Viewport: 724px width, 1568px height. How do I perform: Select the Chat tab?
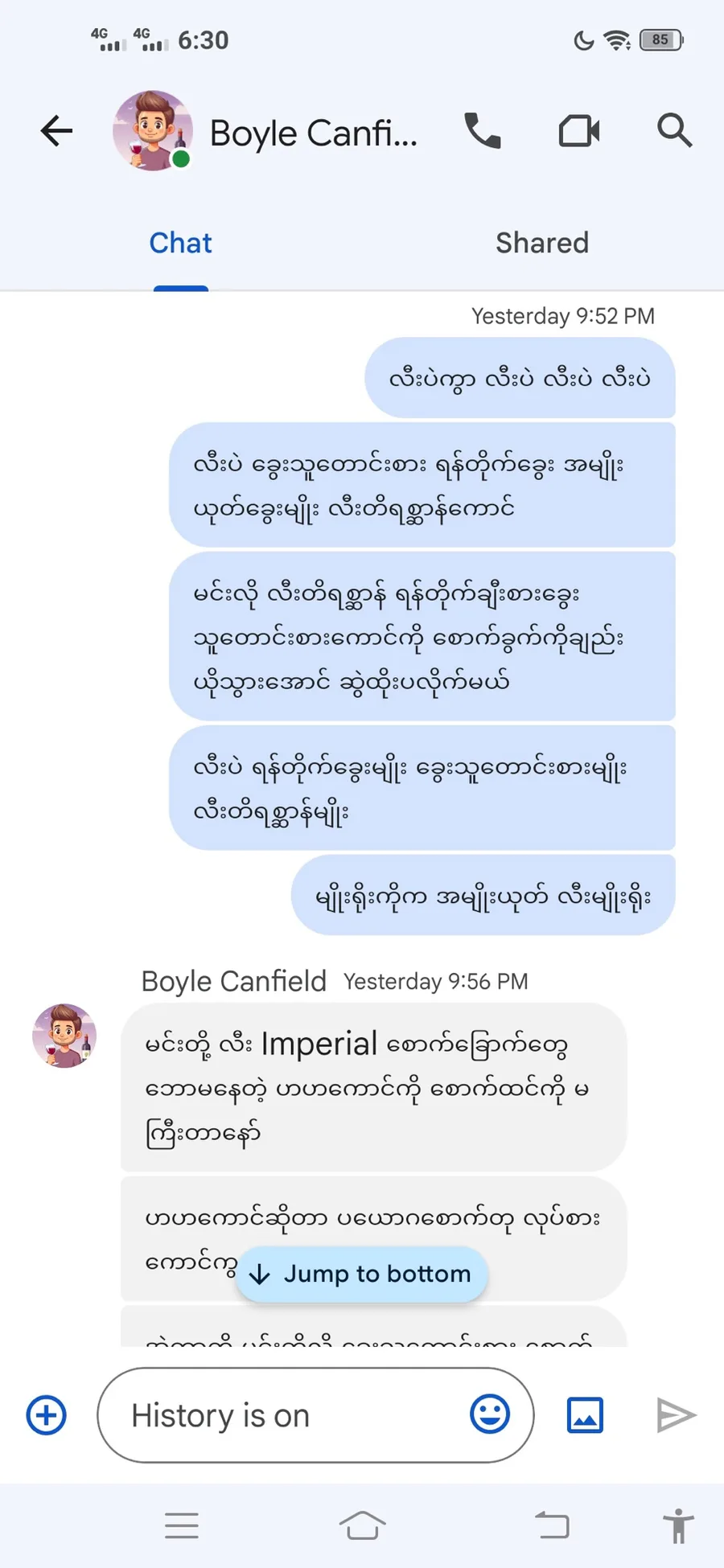point(181,243)
